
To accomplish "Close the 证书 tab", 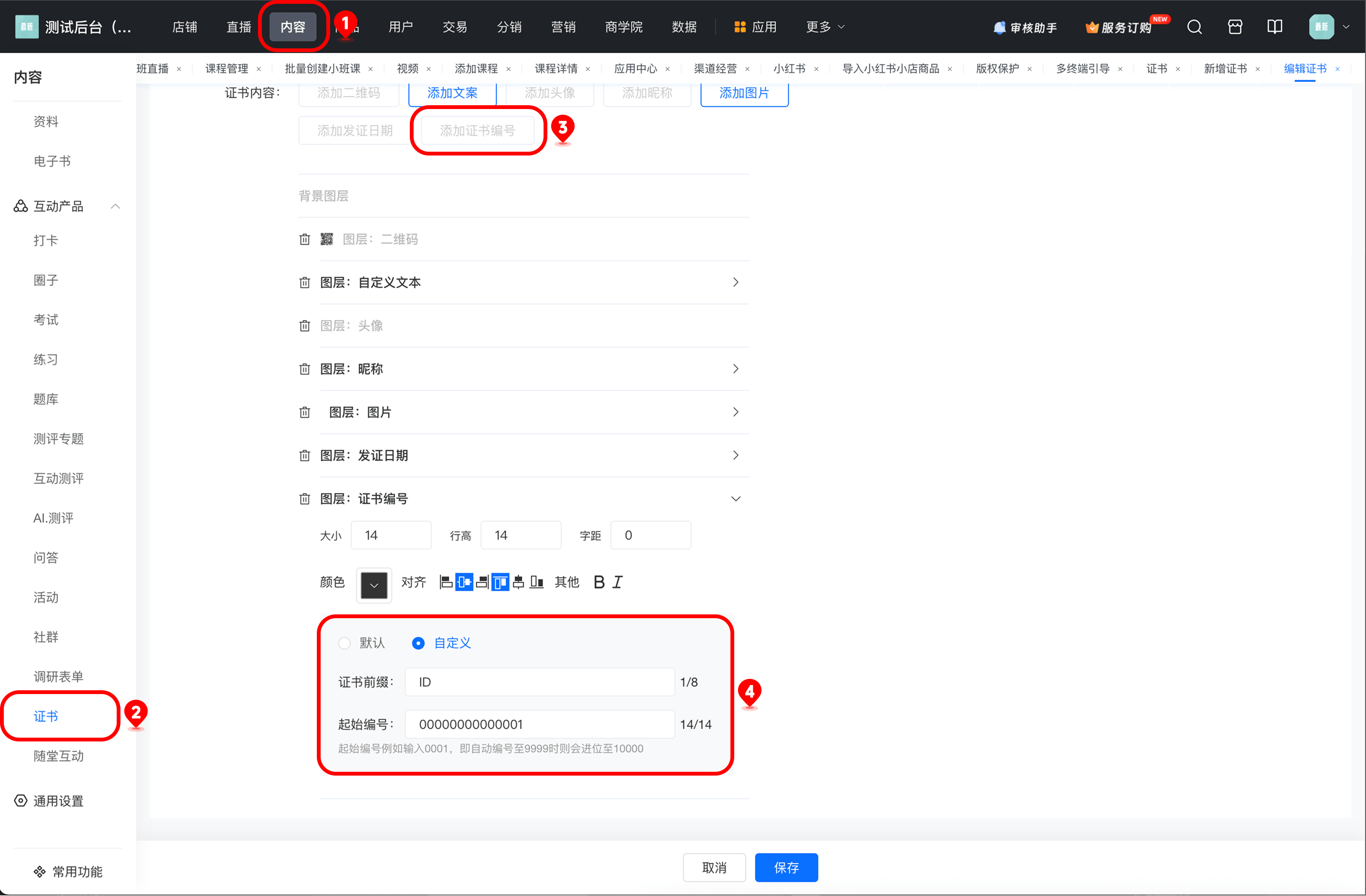I will (x=1178, y=69).
